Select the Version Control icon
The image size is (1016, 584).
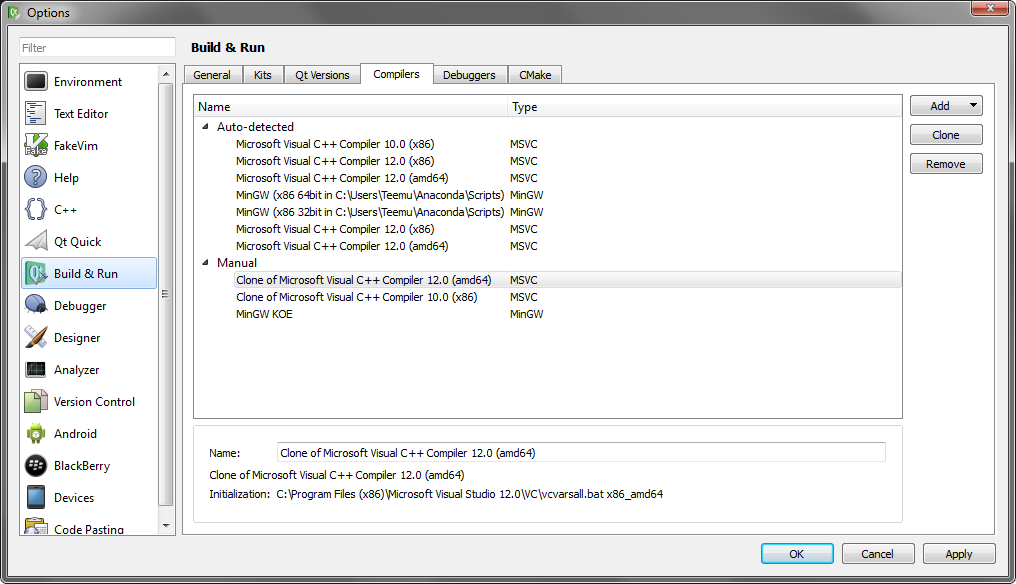pyautogui.click(x=36, y=401)
